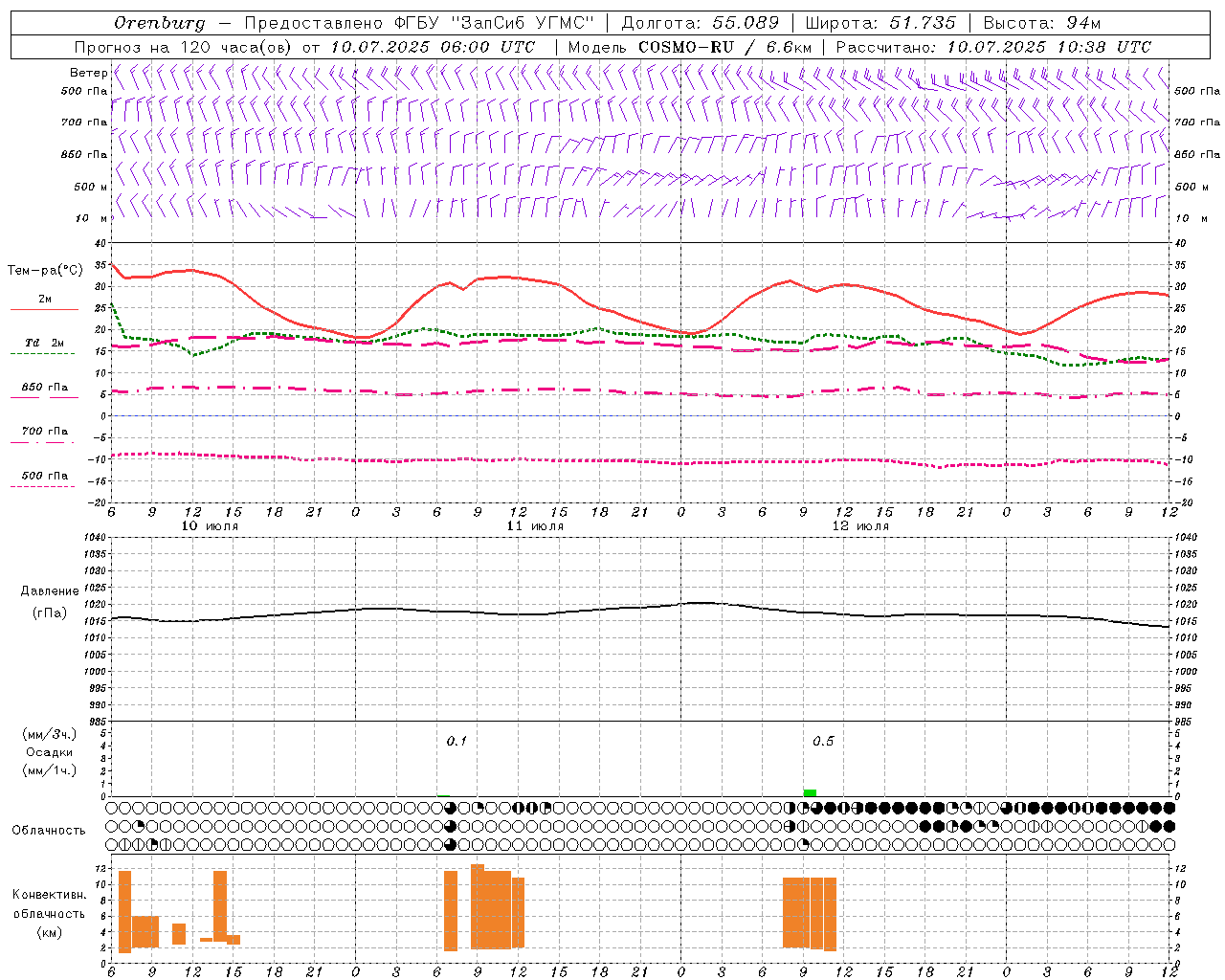Click the start time "10.07.2025 06:00 UTC"
Viewport: 1225px width, 980px height.
point(433,47)
